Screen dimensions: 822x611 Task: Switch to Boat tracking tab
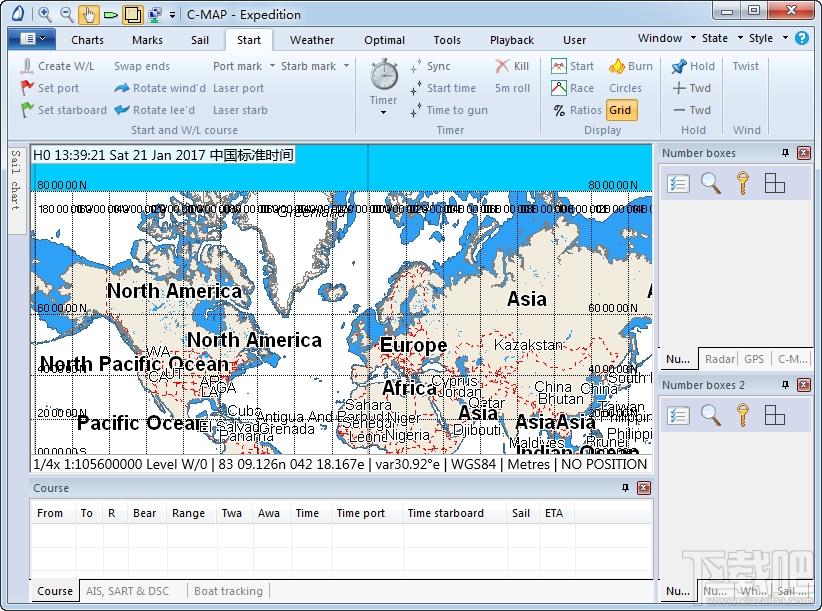coord(228,591)
